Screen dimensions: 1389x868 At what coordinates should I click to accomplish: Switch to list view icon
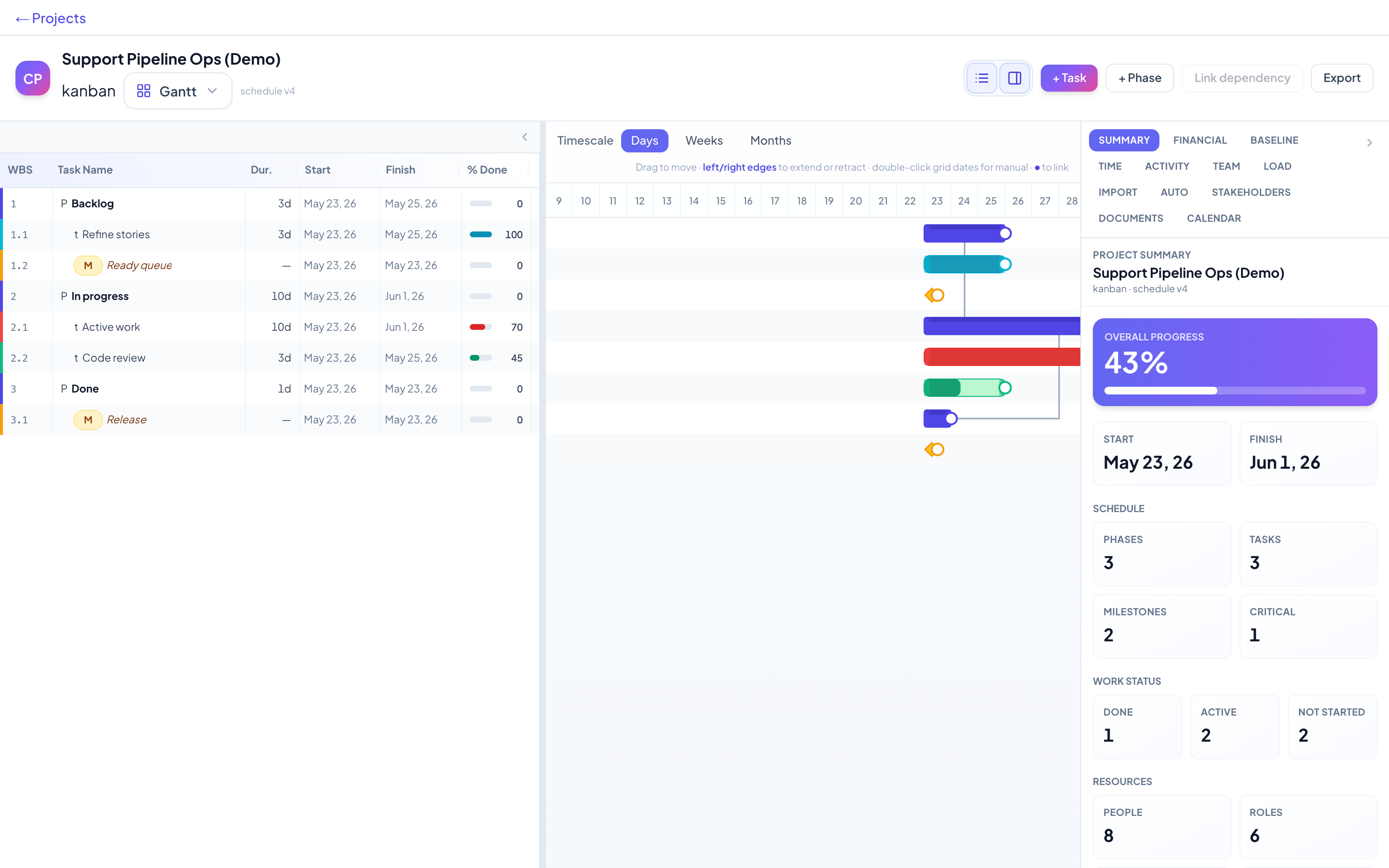click(x=981, y=78)
